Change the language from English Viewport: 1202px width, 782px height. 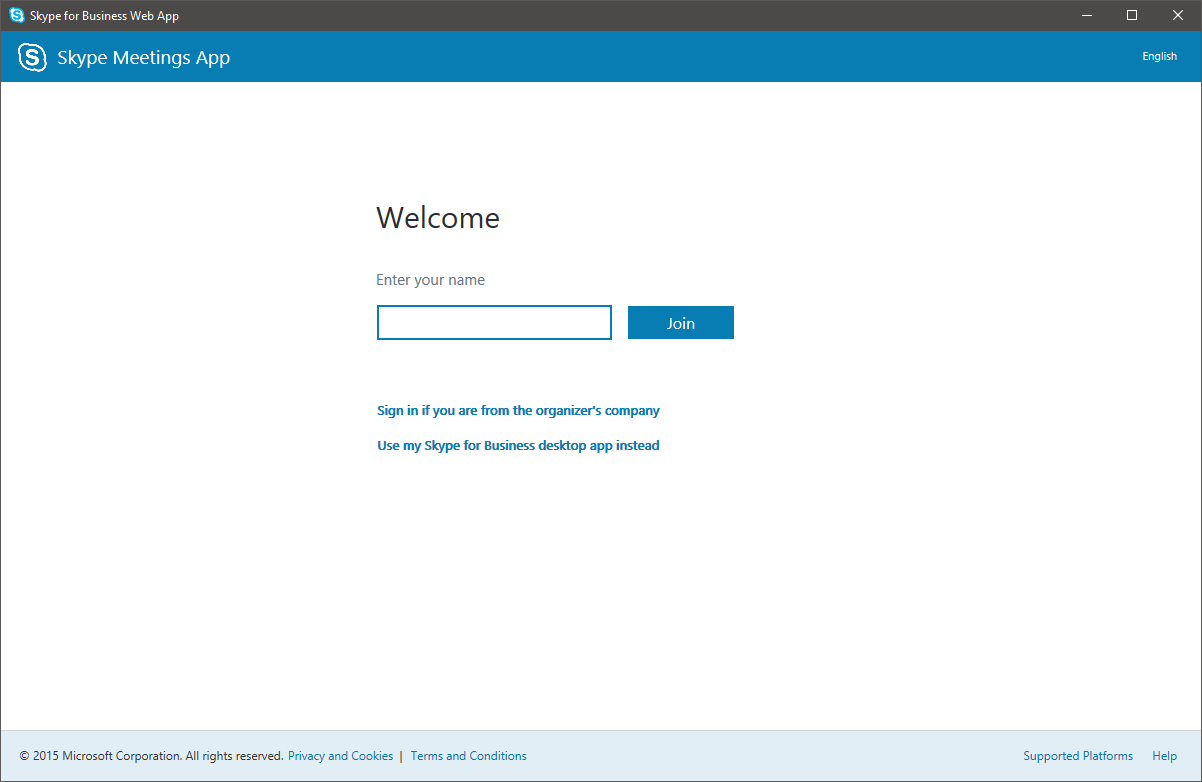point(1160,56)
